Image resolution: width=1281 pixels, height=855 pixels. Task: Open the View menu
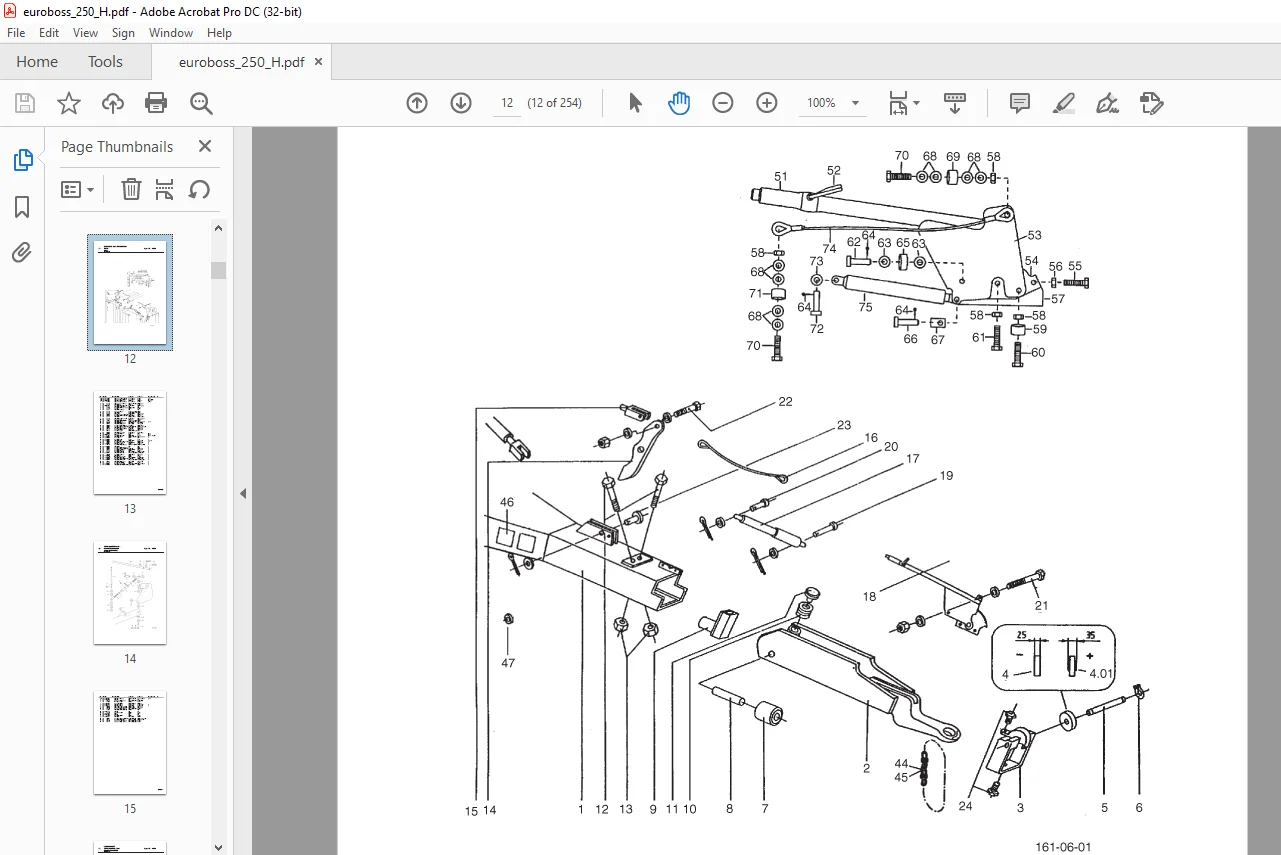pyautogui.click(x=85, y=33)
